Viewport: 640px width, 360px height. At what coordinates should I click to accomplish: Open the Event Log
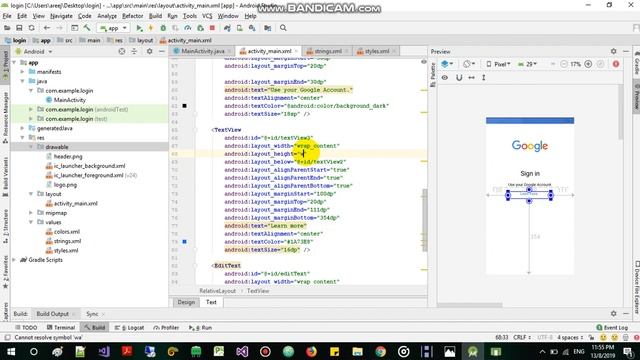click(x=612, y=327)
